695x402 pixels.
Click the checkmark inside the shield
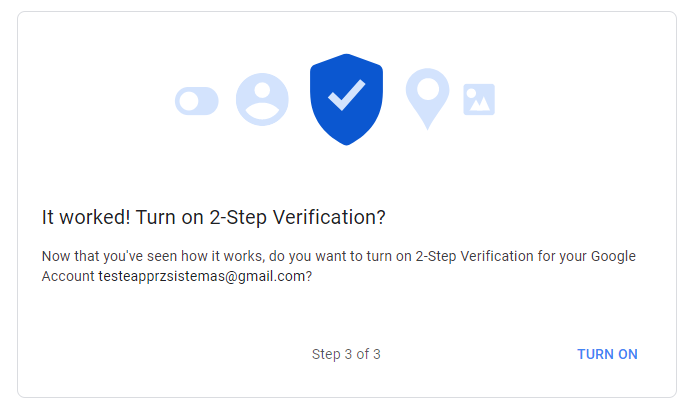(x=347, y=95)
